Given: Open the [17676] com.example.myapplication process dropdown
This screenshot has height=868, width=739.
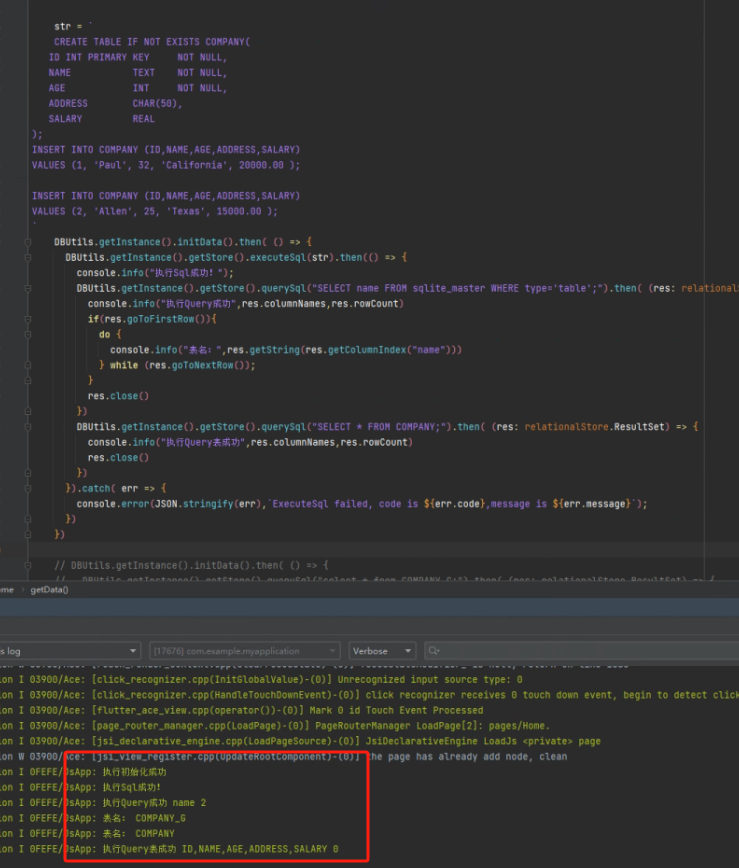Looking at the screenshot, I should [245, 651].
